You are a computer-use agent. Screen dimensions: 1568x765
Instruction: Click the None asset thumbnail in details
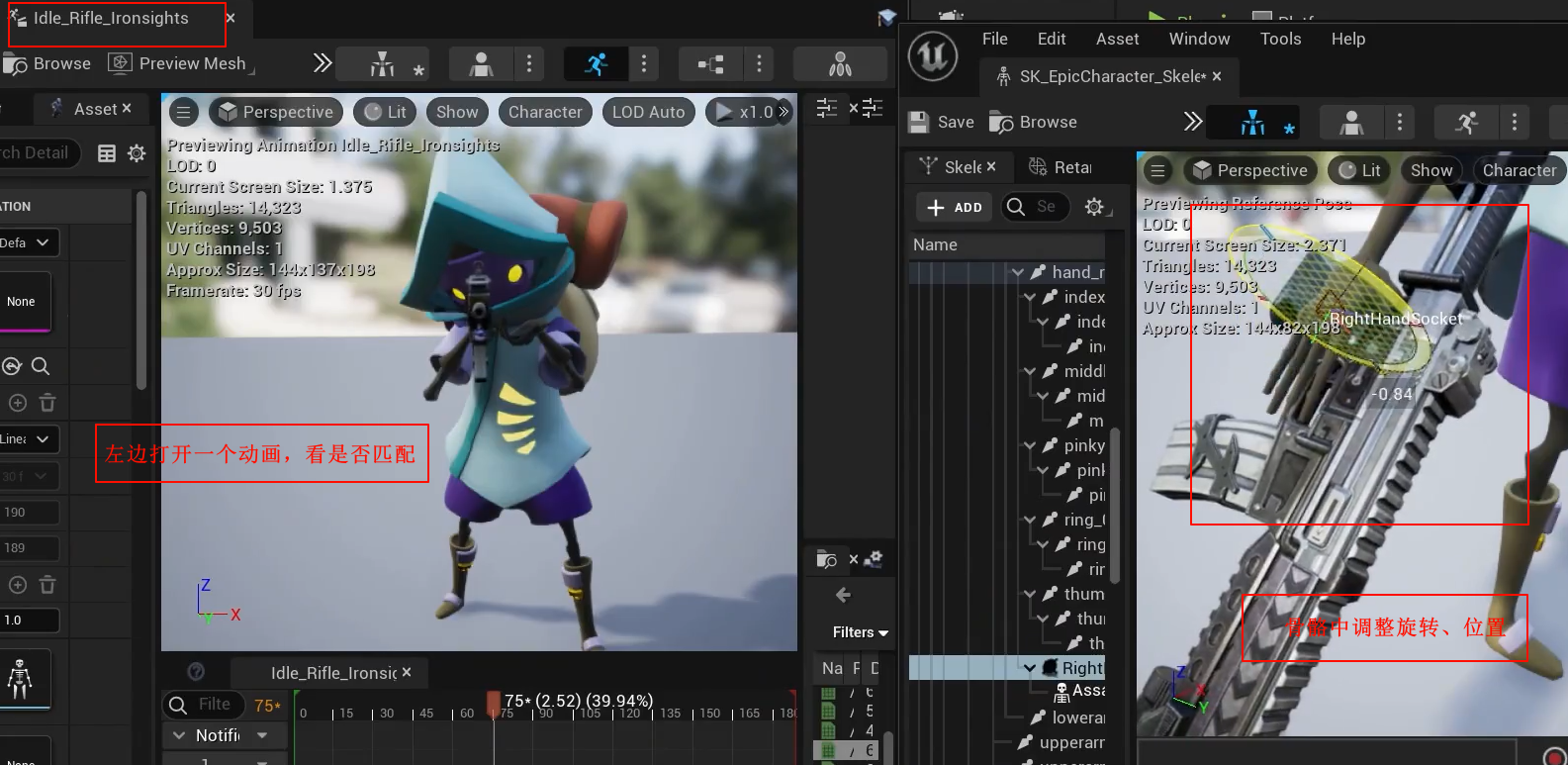(x=24, y=302)
